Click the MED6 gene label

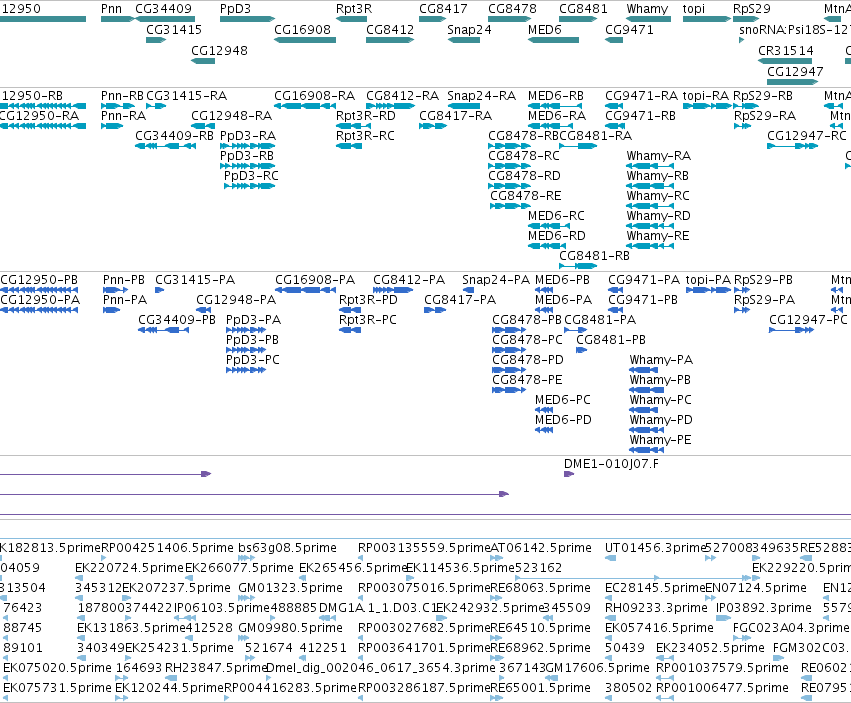click(545, 29)
